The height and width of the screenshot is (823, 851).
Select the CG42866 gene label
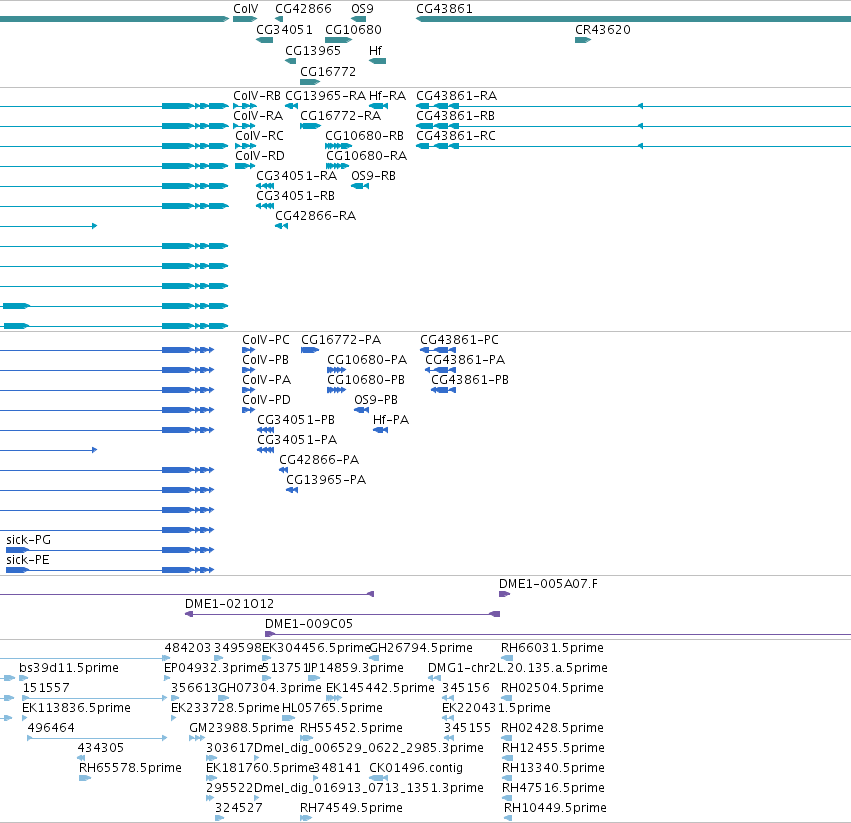click(x=303, y=9)
